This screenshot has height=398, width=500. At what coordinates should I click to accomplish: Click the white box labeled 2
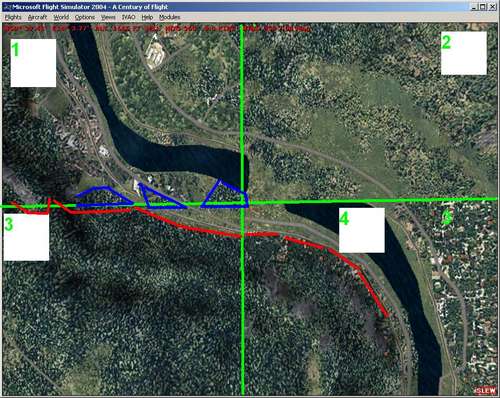[464, 53]
